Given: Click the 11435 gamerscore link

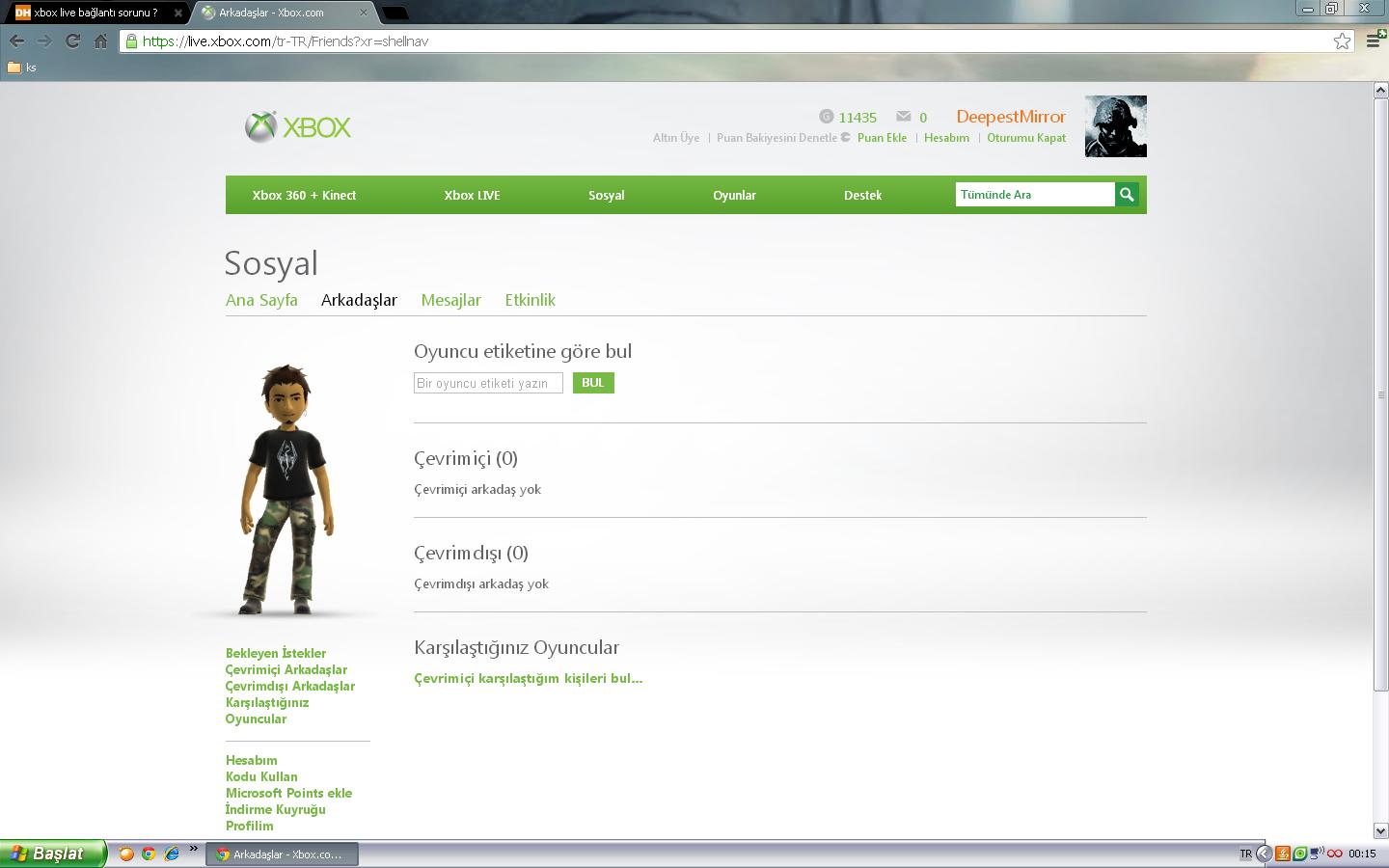Looking at the screenshot, I should (858, 118).
